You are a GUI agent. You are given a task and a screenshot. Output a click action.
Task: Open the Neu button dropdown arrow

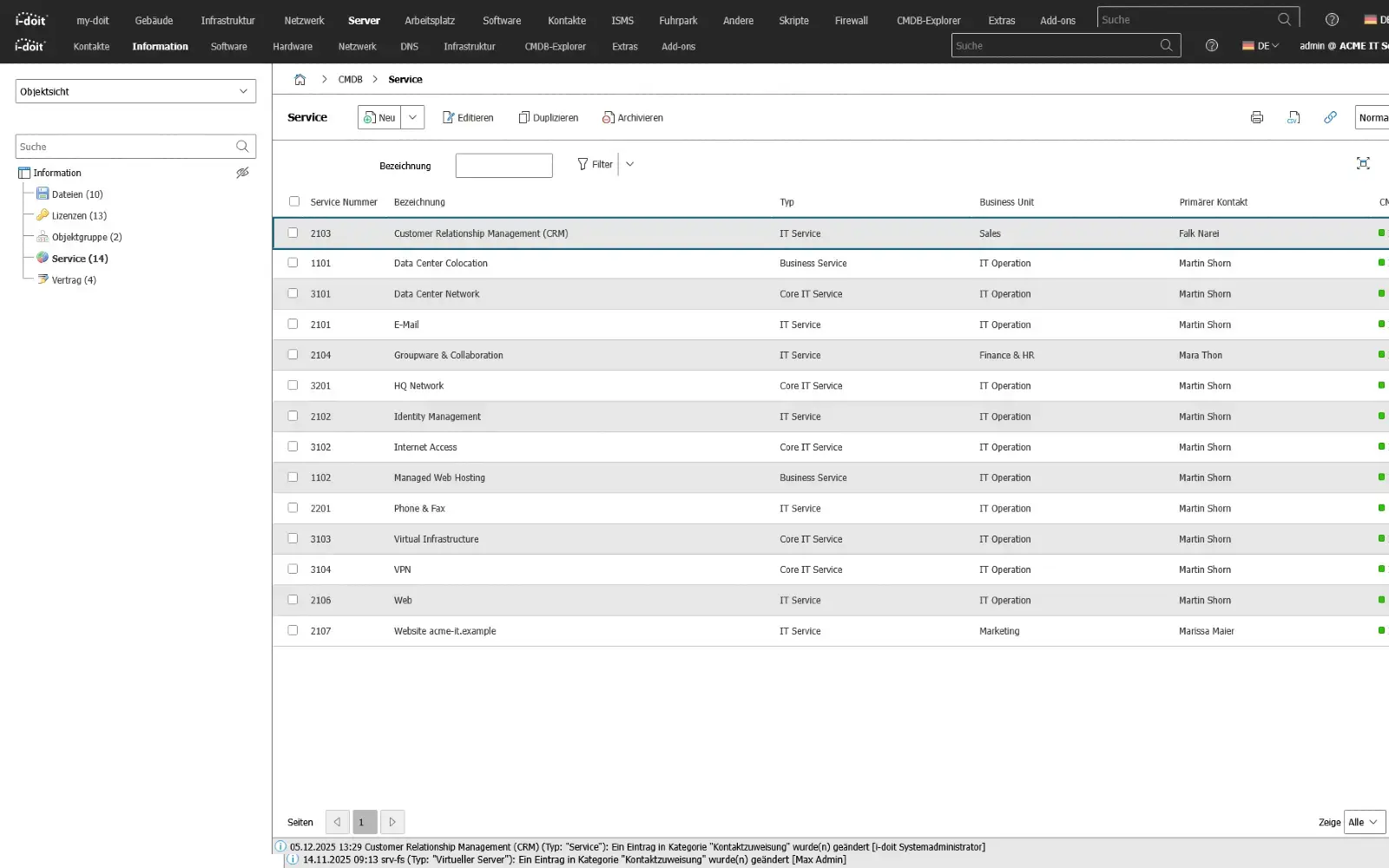point(412,117)
